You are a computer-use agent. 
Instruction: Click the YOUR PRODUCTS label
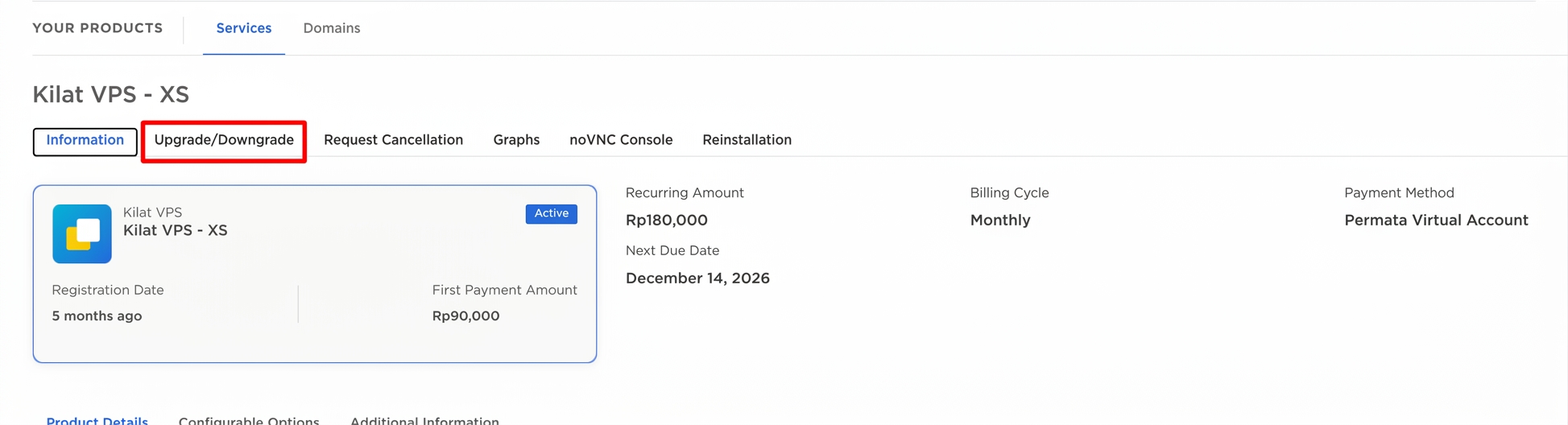pos(97,28)
